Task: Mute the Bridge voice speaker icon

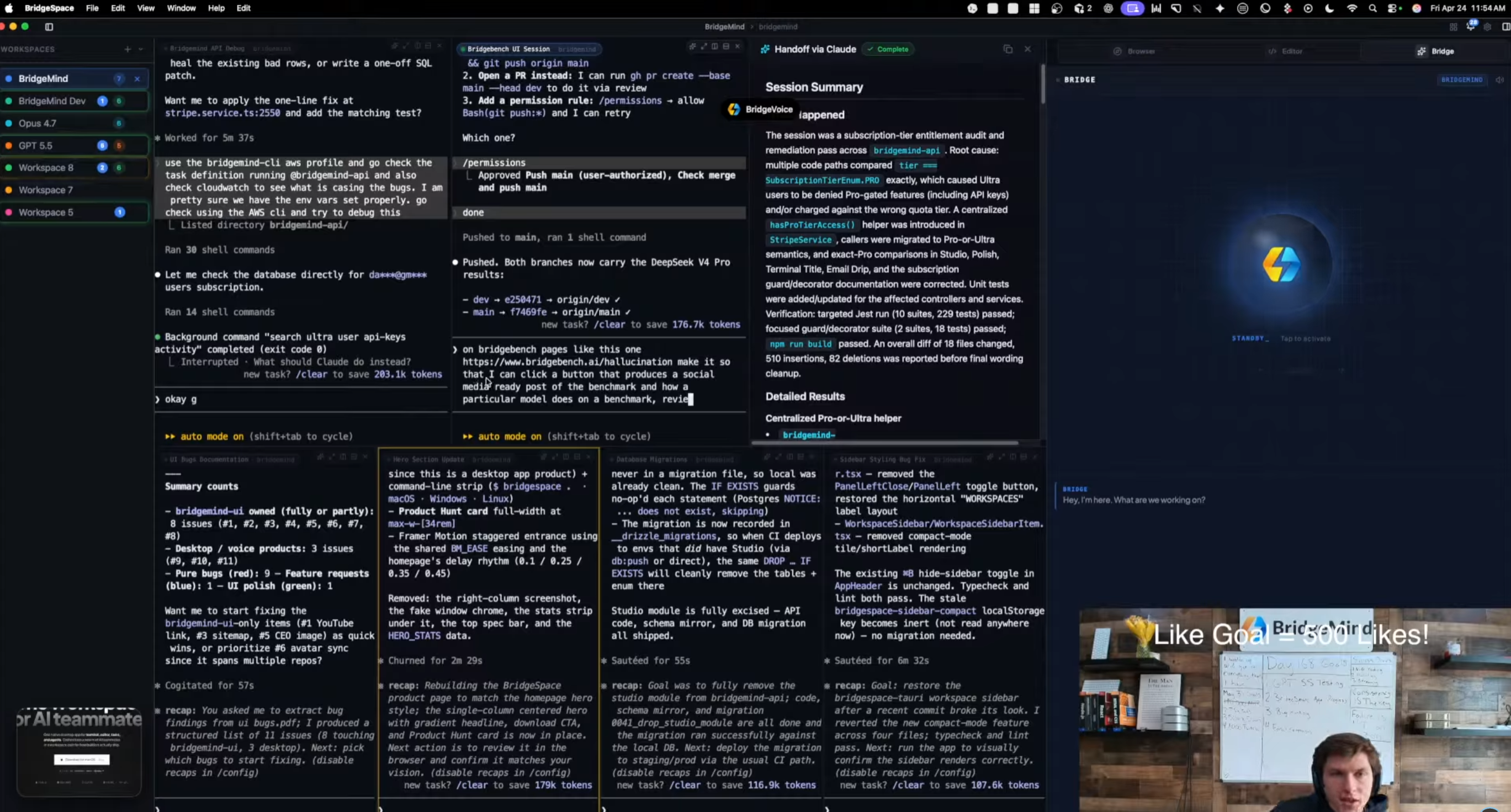Action: click(1499, 80)
